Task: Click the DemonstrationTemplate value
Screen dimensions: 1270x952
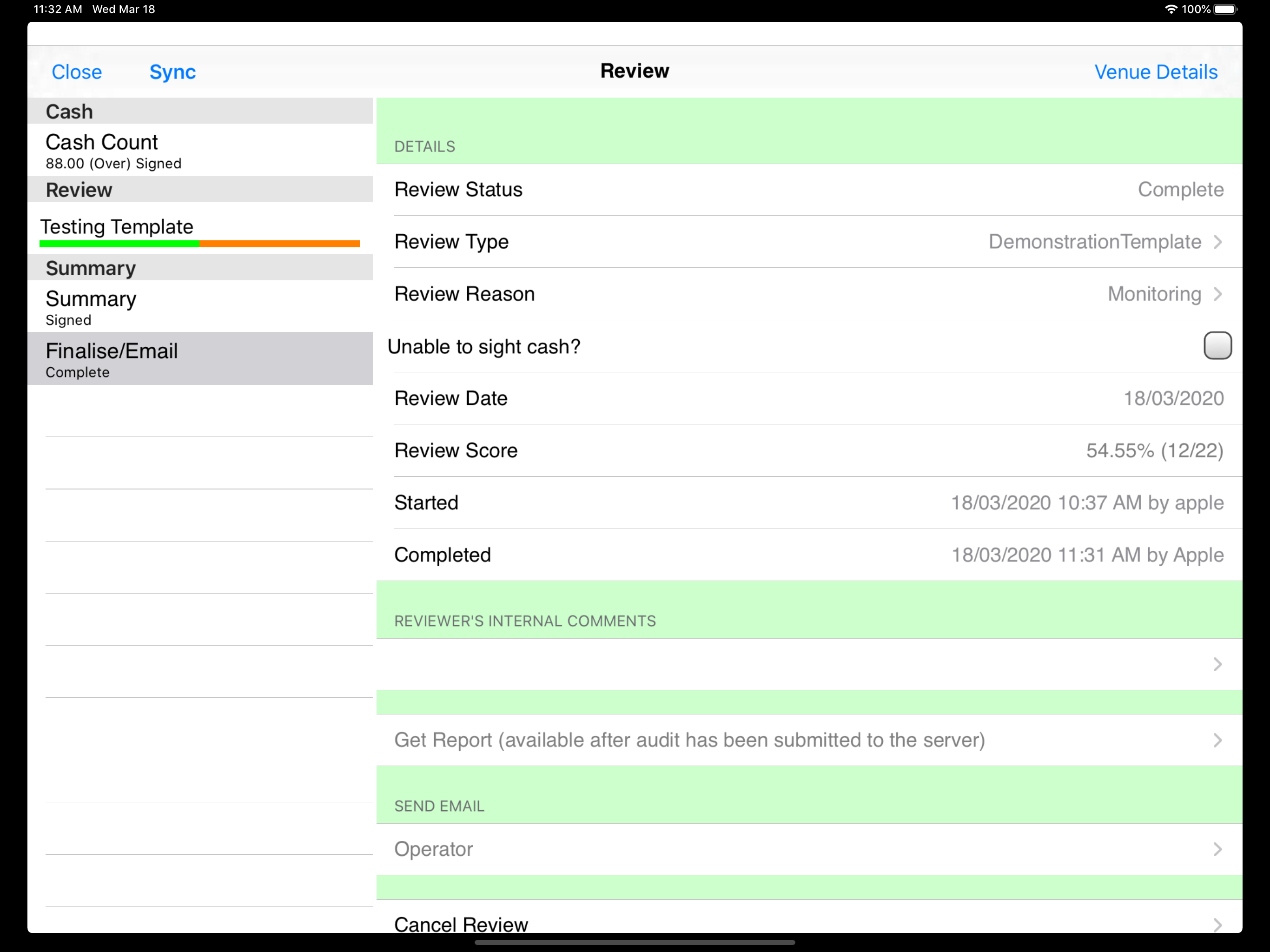Action: [x=1094, y=242]
